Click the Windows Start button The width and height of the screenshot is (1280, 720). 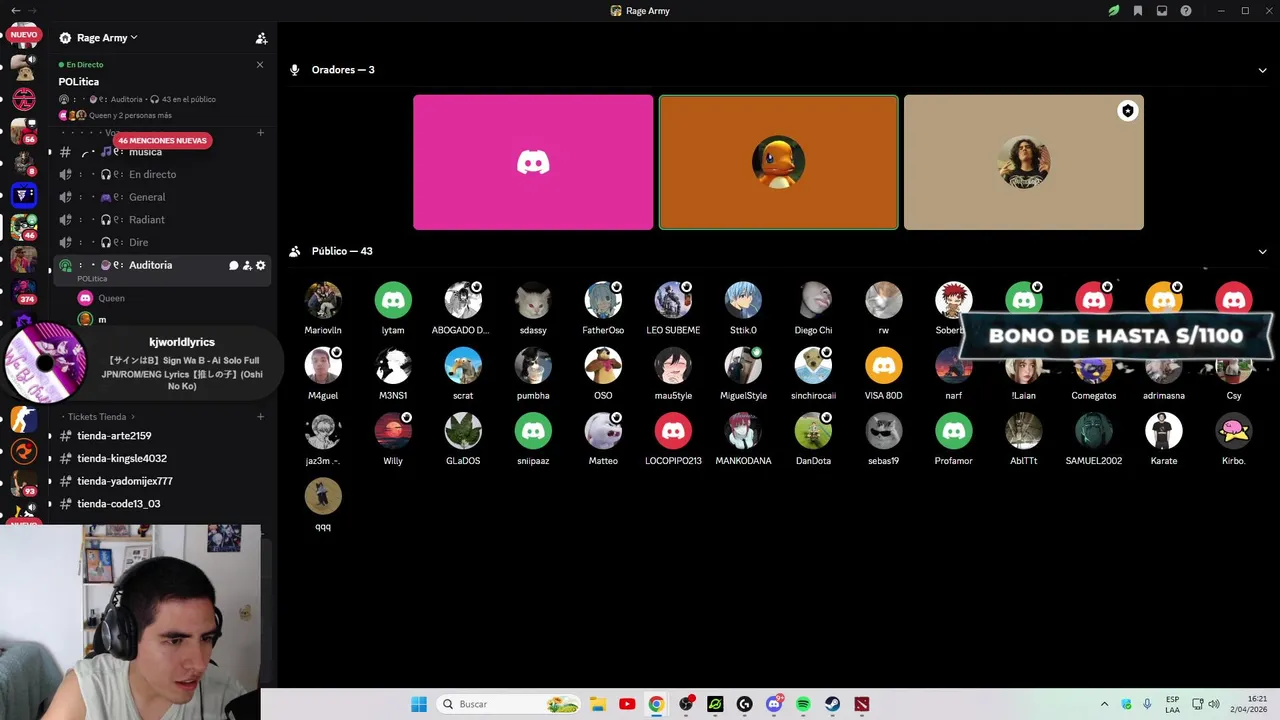click(419, 704)
